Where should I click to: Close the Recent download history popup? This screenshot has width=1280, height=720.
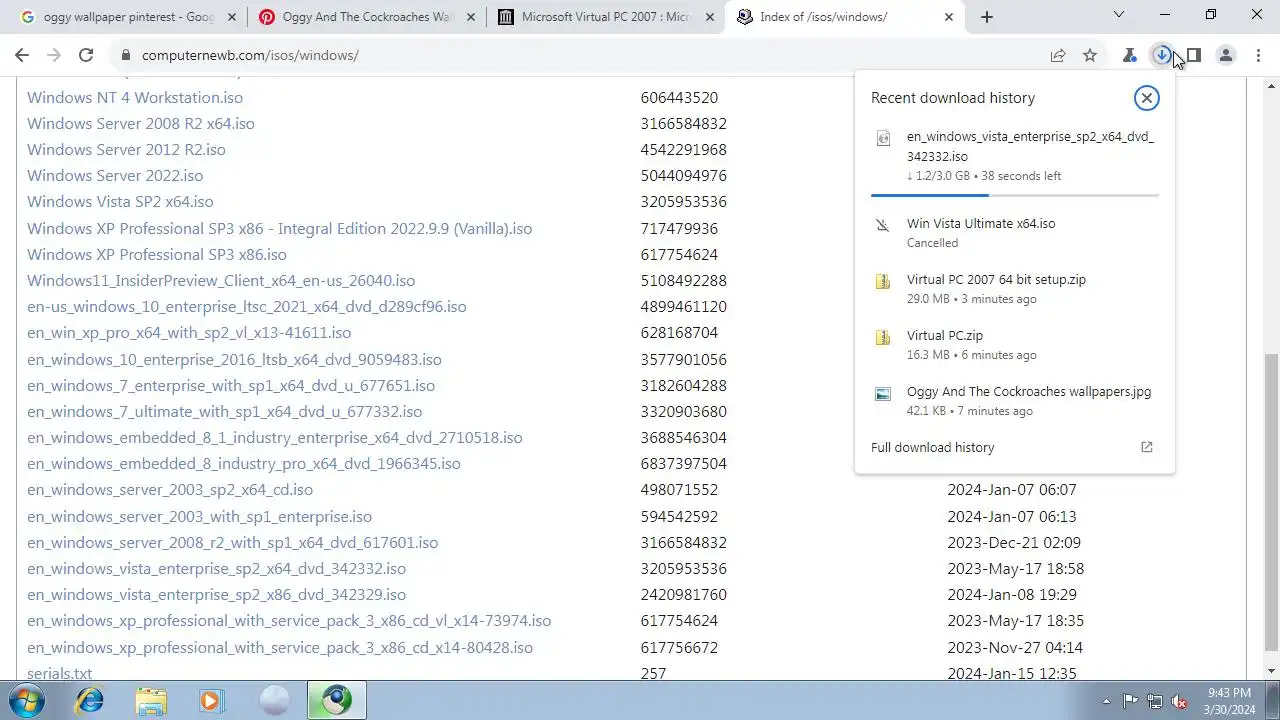(1146, 97)
